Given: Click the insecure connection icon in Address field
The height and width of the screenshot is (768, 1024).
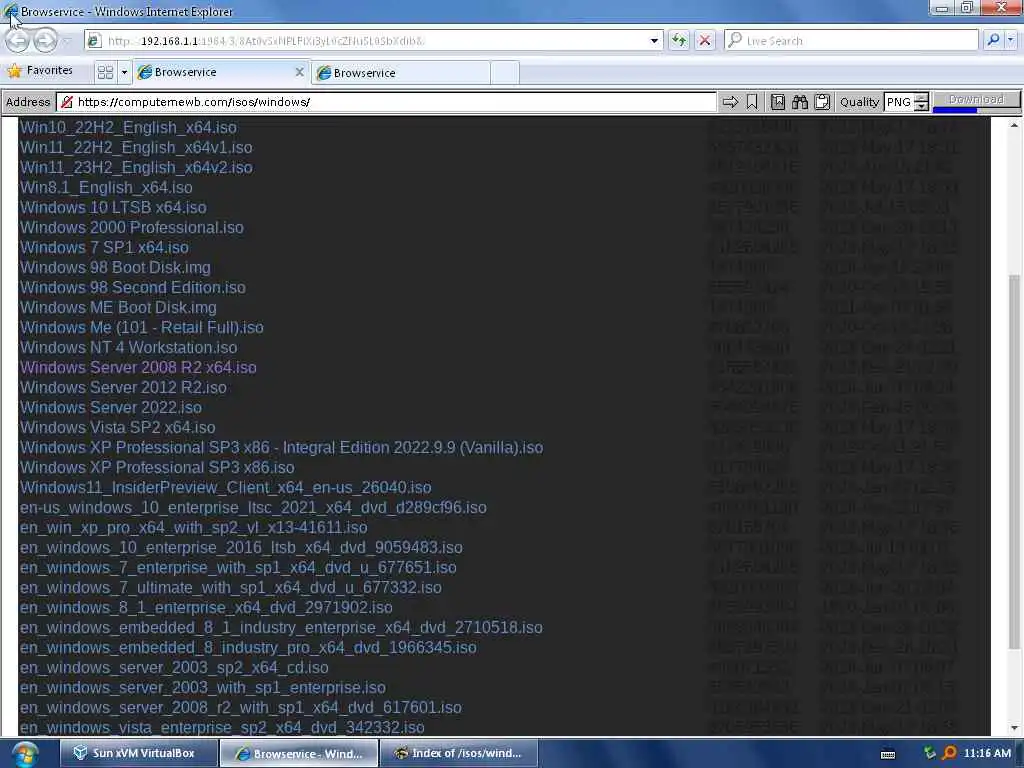Looking at the screenshot, I should coord(67,102).
